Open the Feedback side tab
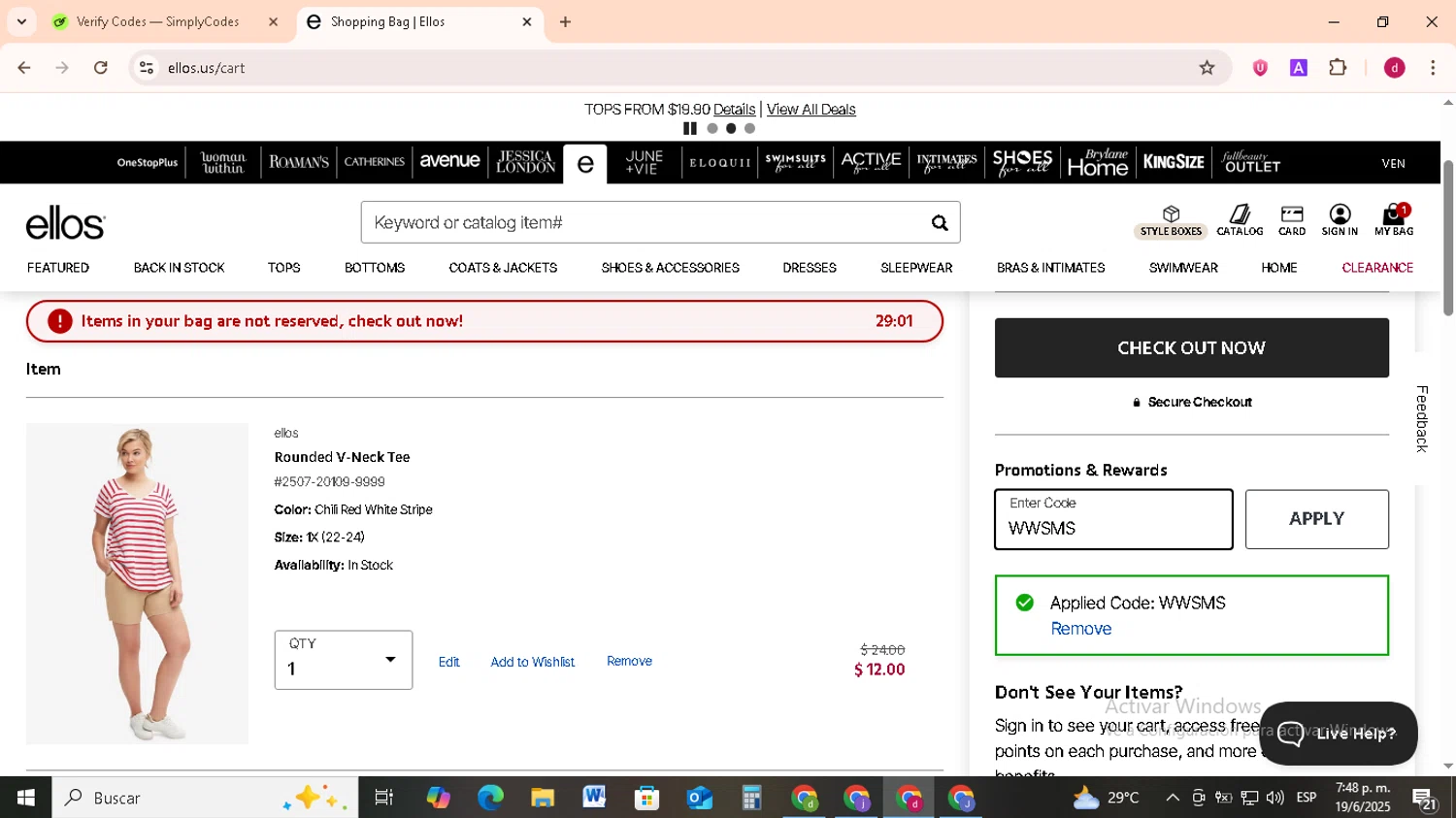1456x818 pixels. 1422,419
